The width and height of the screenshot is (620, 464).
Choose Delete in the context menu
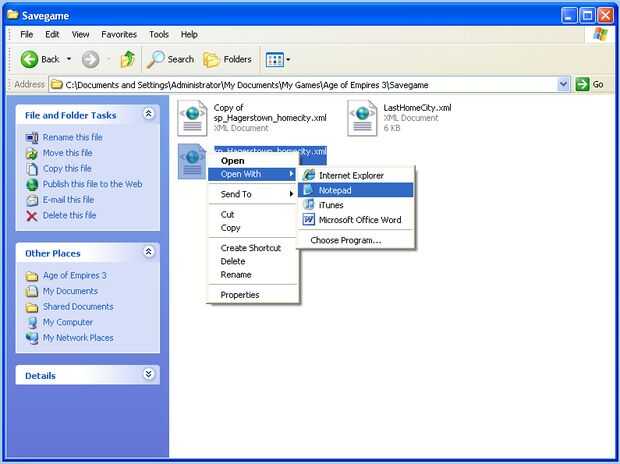click(252, 261)
